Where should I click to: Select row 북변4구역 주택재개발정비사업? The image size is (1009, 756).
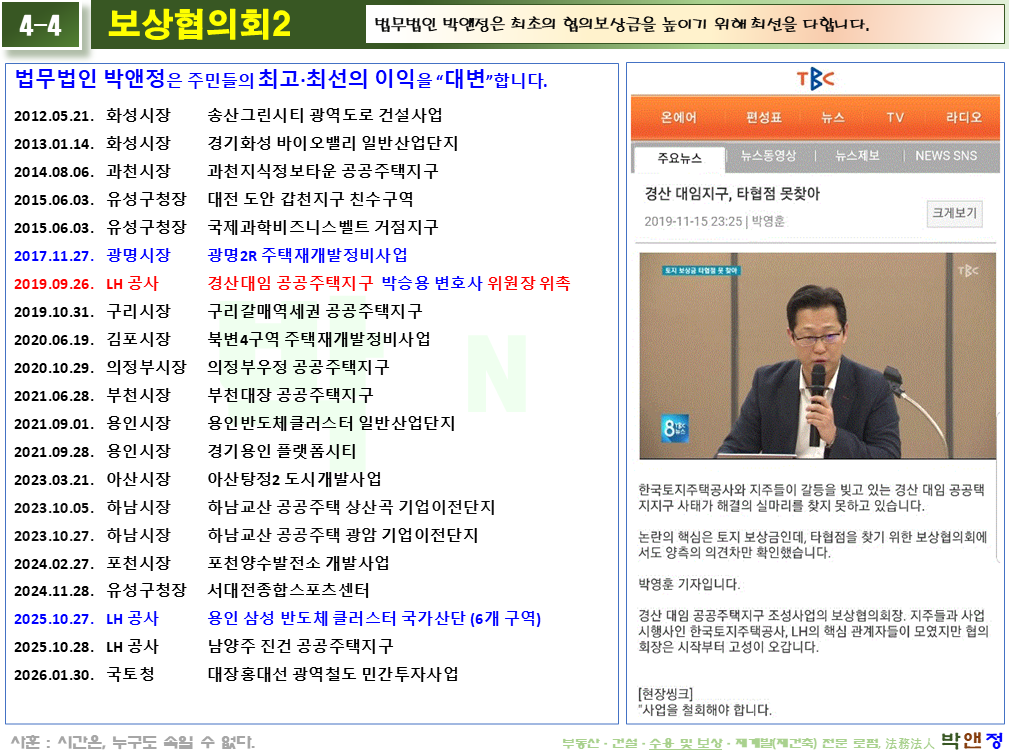222,339
